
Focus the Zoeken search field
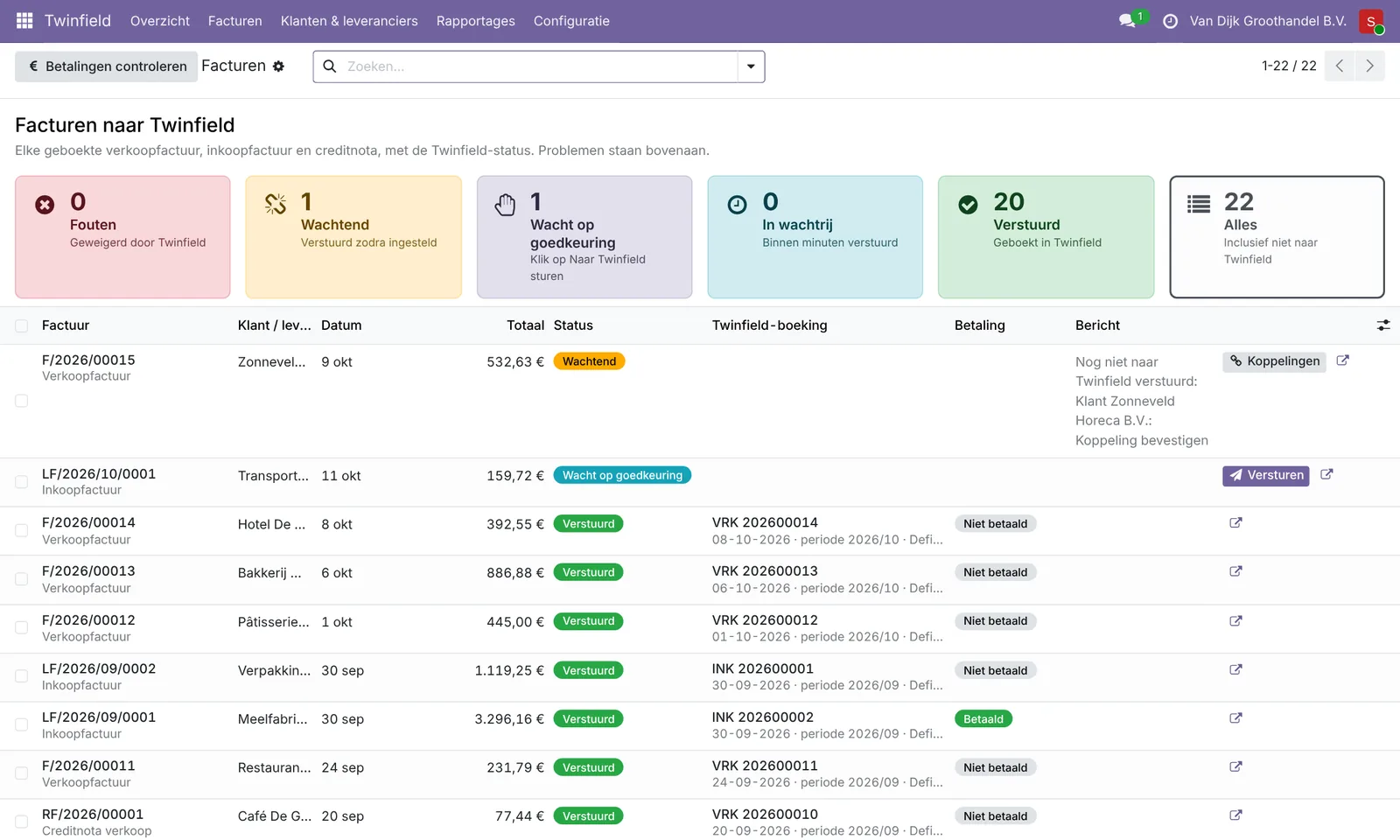[x=538, y=66]
